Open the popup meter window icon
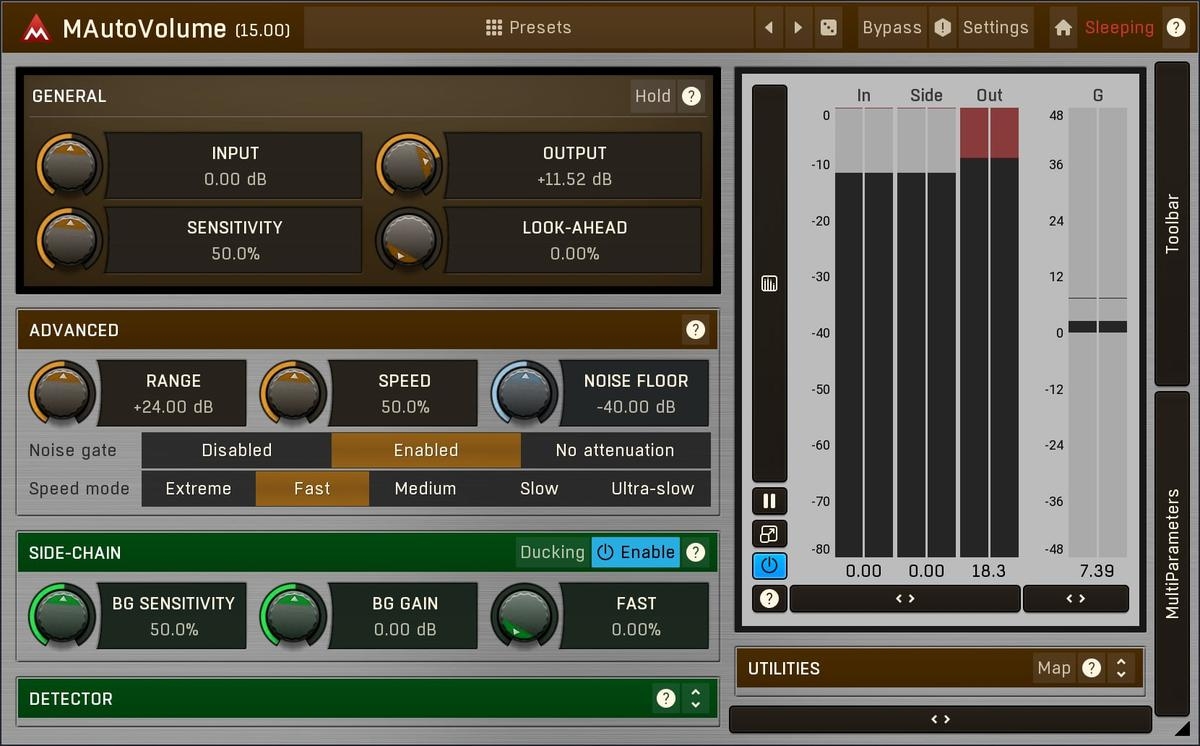Viewport: 1200px width, 746px height. (769, 533)
